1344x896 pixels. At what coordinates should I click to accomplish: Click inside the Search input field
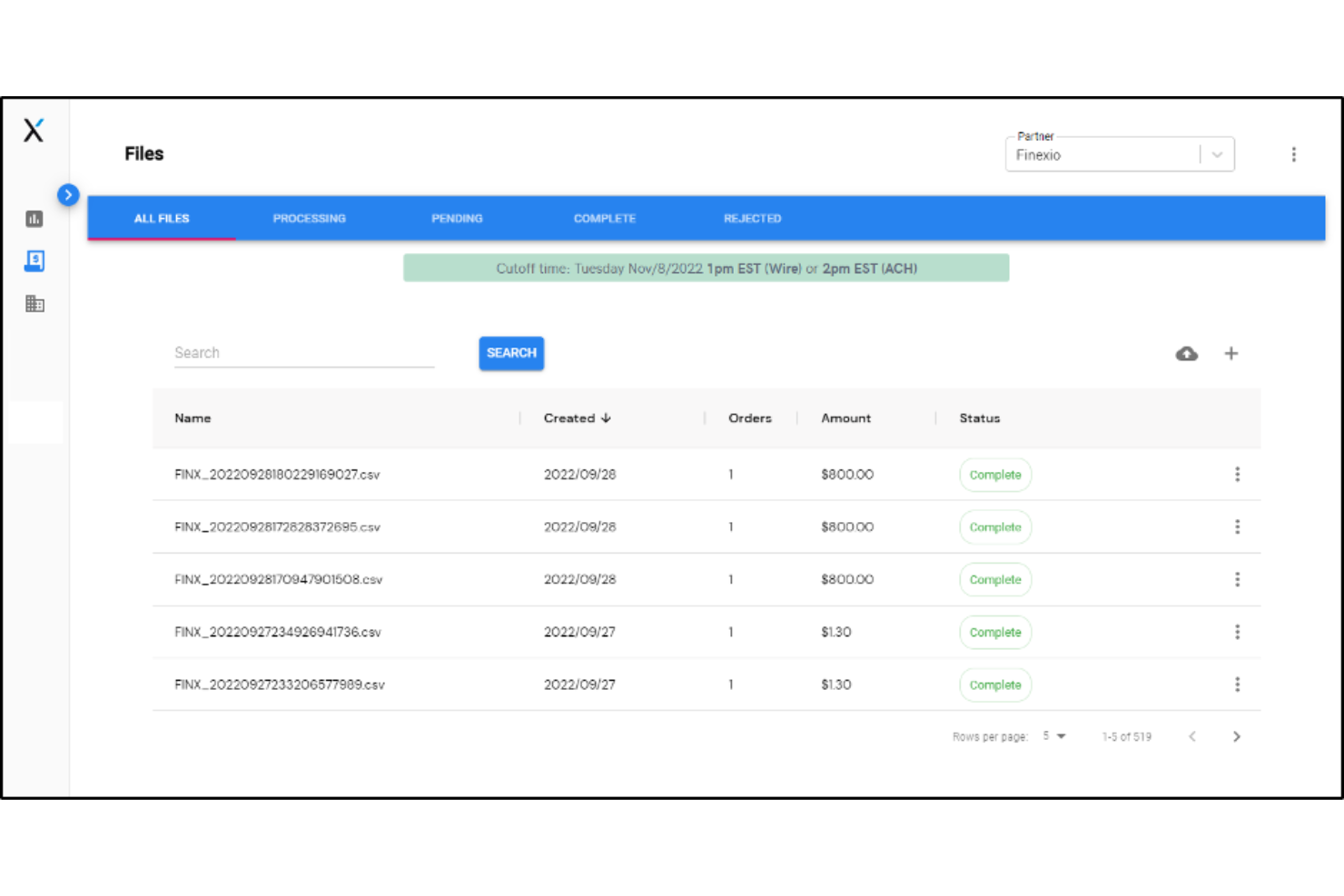303,352
